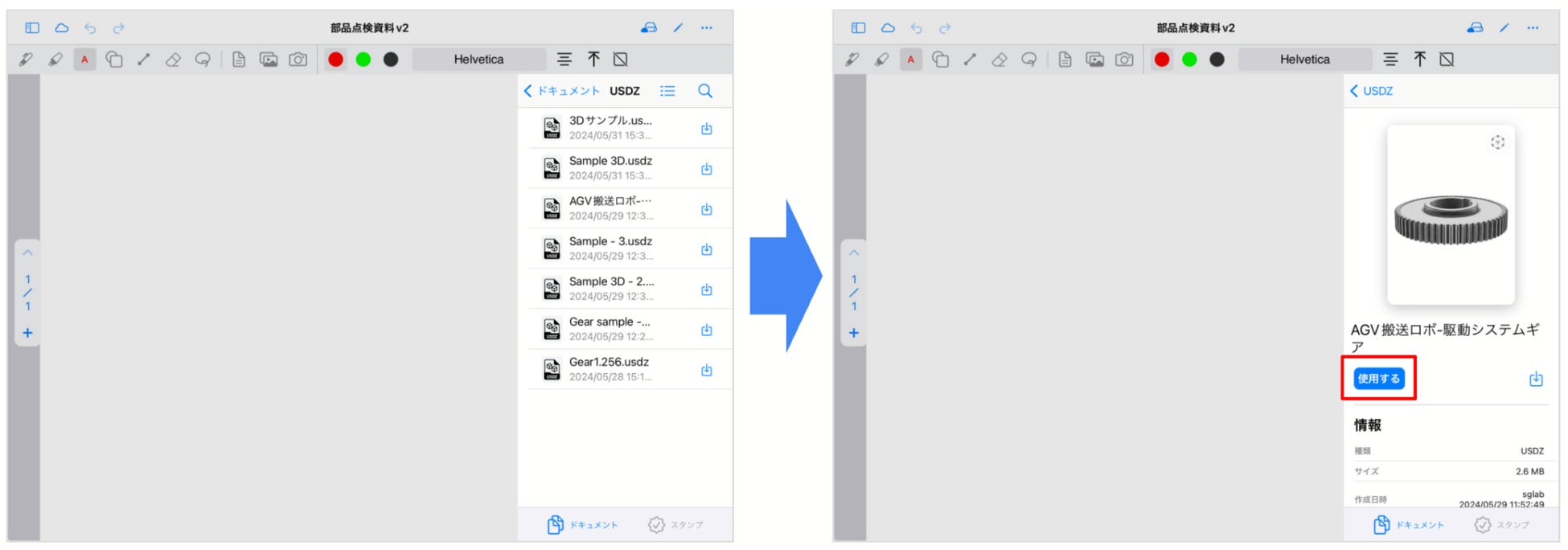Open more options ellipsis in left screen
1568x550 pixels.
[707, 28]
